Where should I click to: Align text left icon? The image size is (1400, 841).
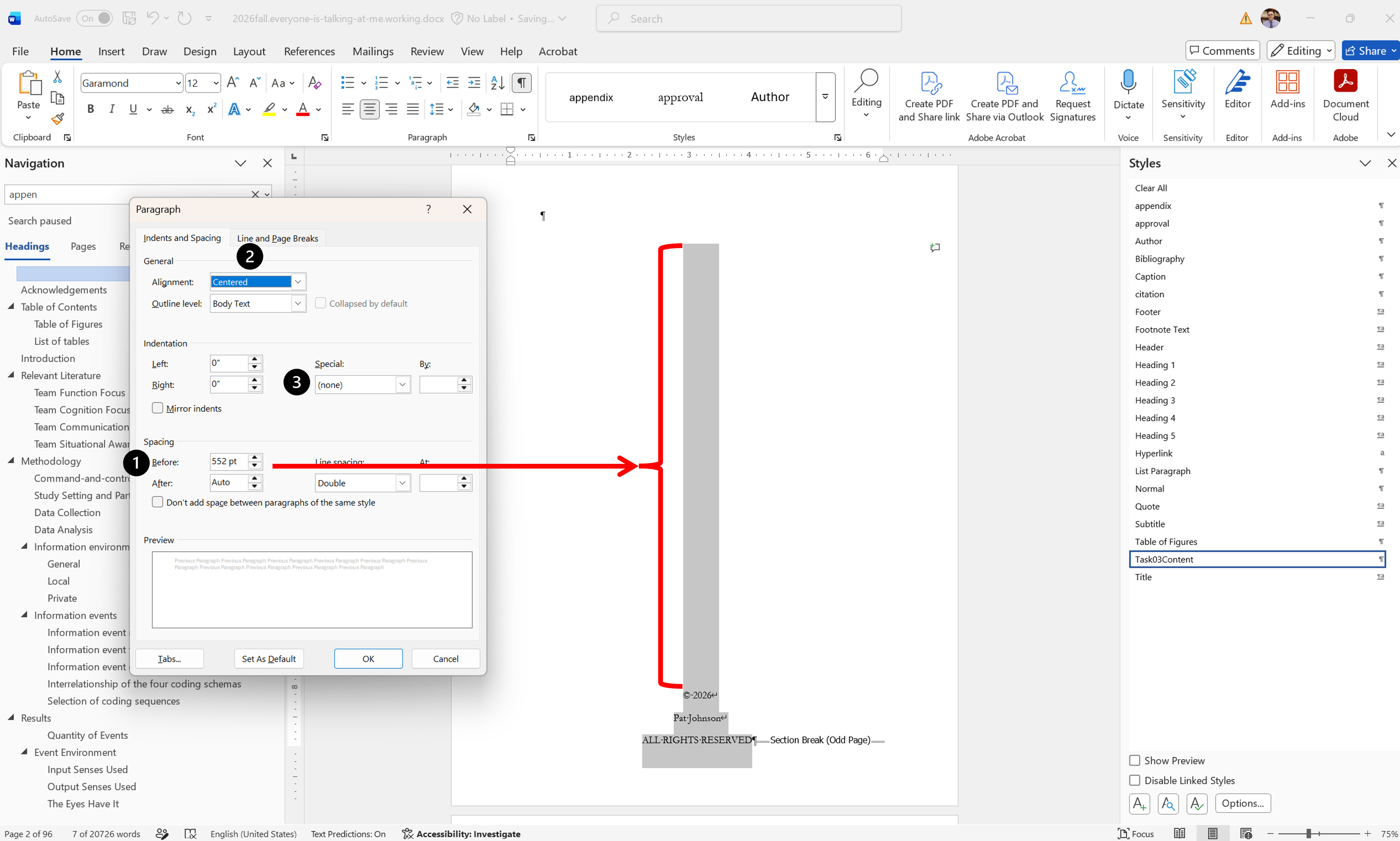click(x=348, y=109)
